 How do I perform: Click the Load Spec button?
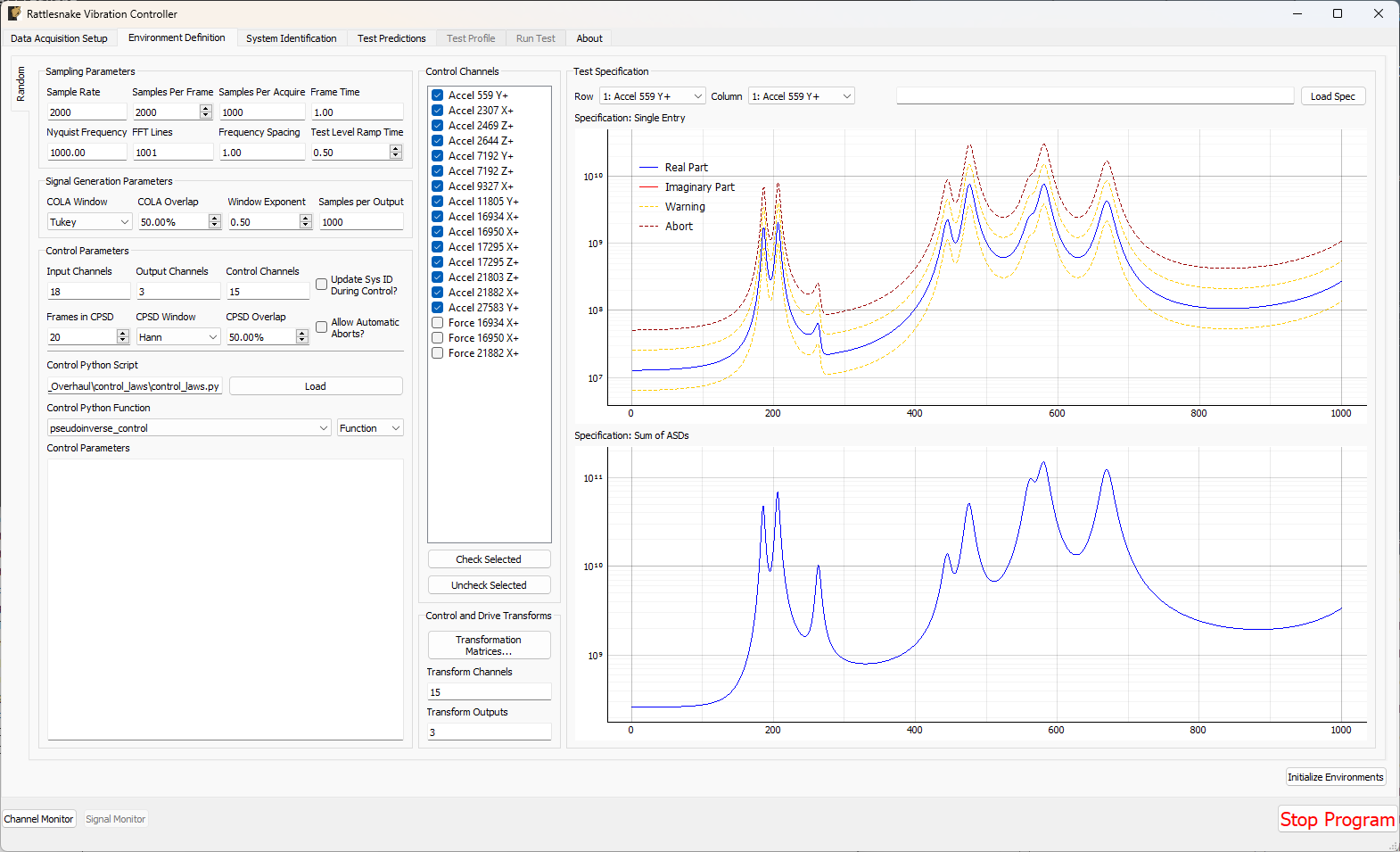1332,96
